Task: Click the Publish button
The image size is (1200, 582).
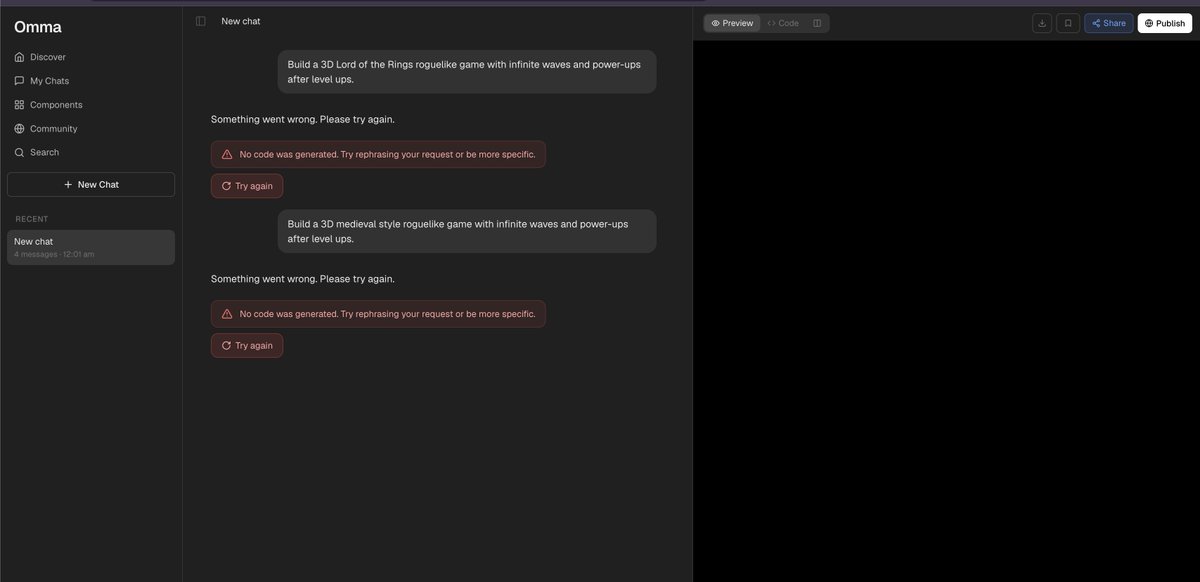Action: 1165,23
